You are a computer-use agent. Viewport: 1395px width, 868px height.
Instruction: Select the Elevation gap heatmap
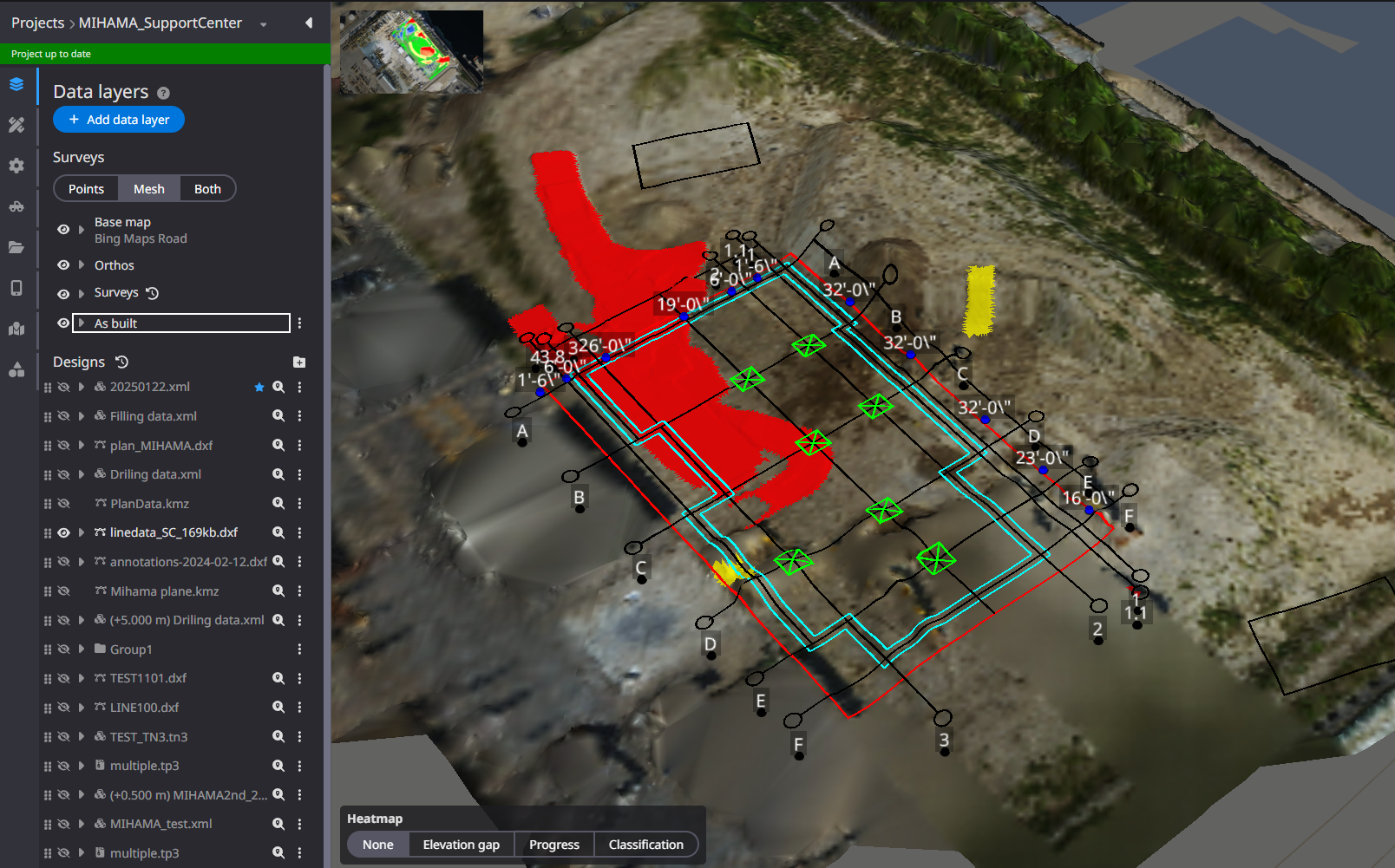(461, 845)
